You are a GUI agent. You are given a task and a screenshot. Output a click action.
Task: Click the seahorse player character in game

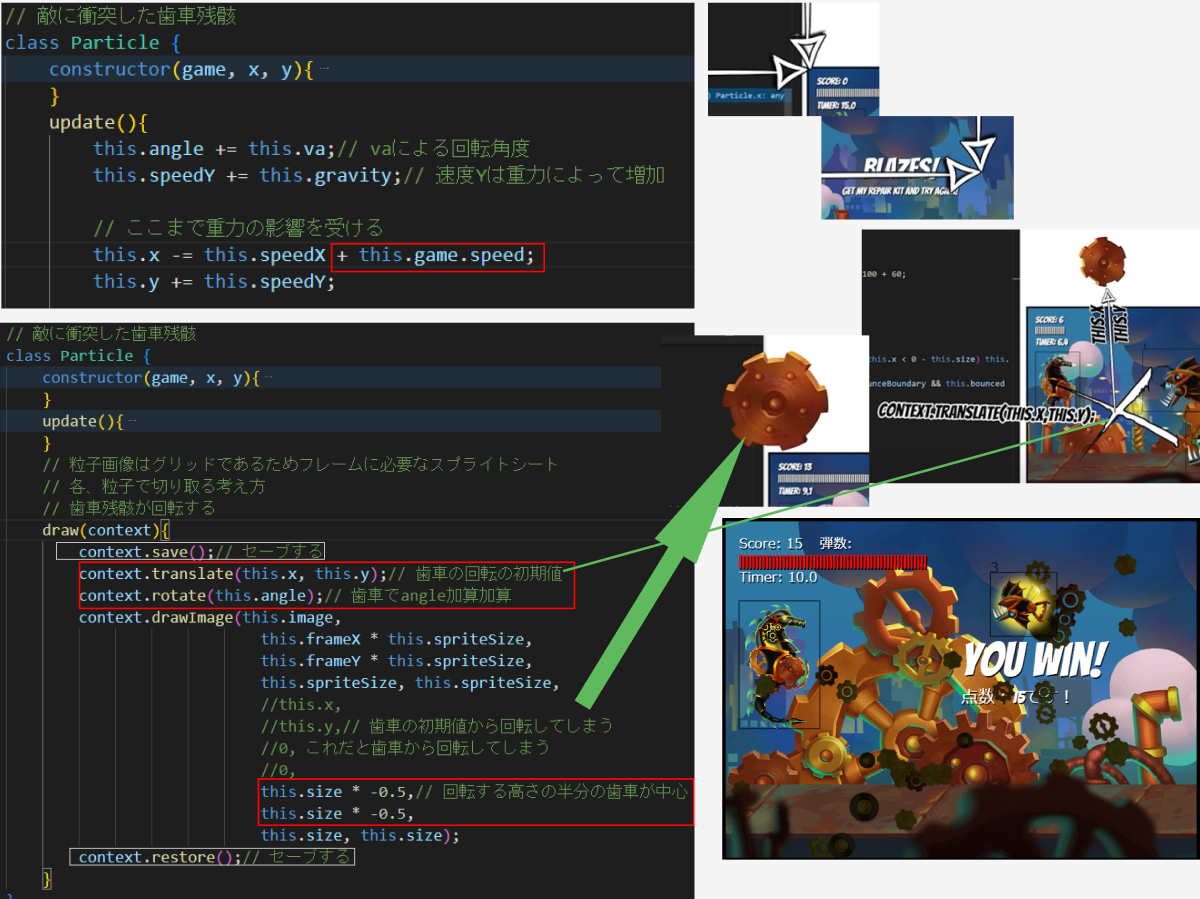point(779,664)
